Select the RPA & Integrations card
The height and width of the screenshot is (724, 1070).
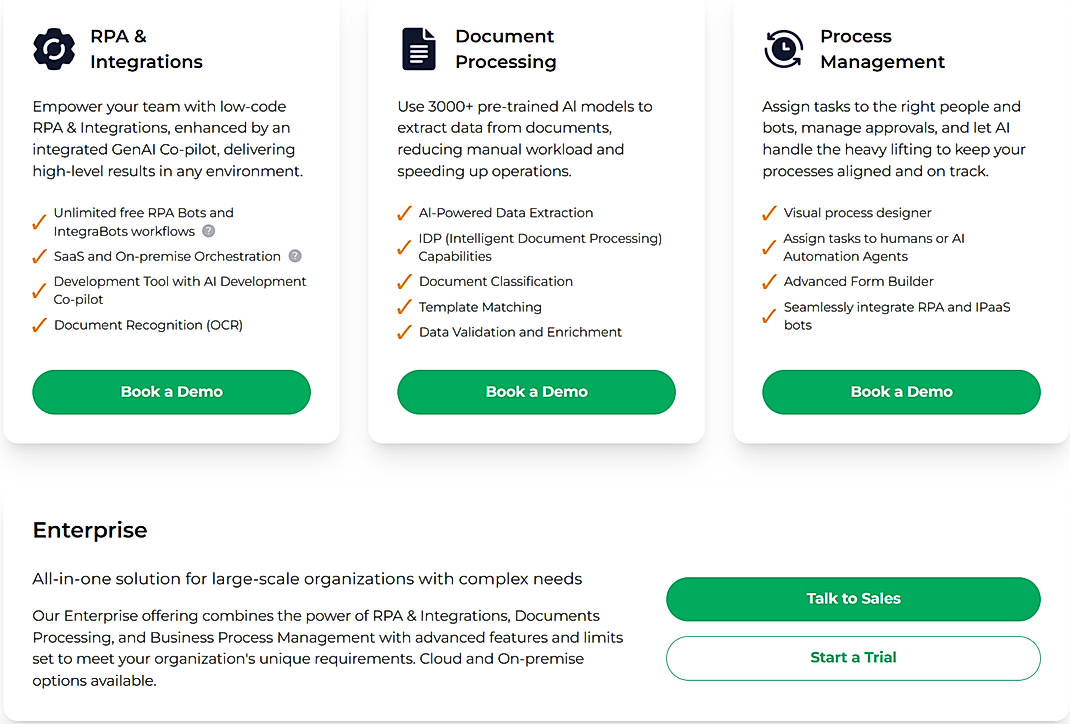pyautogui.click(x=170, y=220)
